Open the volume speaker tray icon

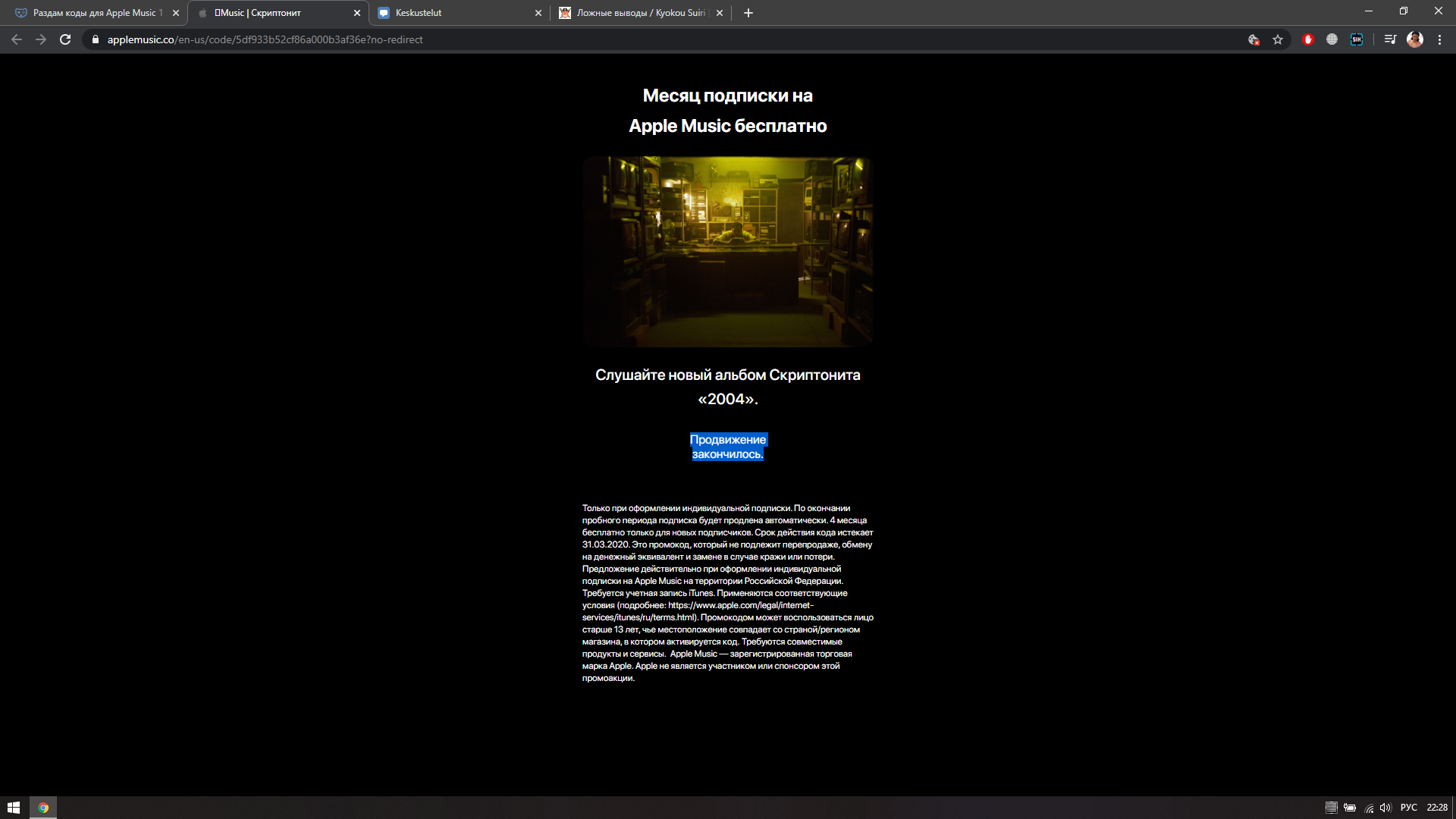[1385, 808]
